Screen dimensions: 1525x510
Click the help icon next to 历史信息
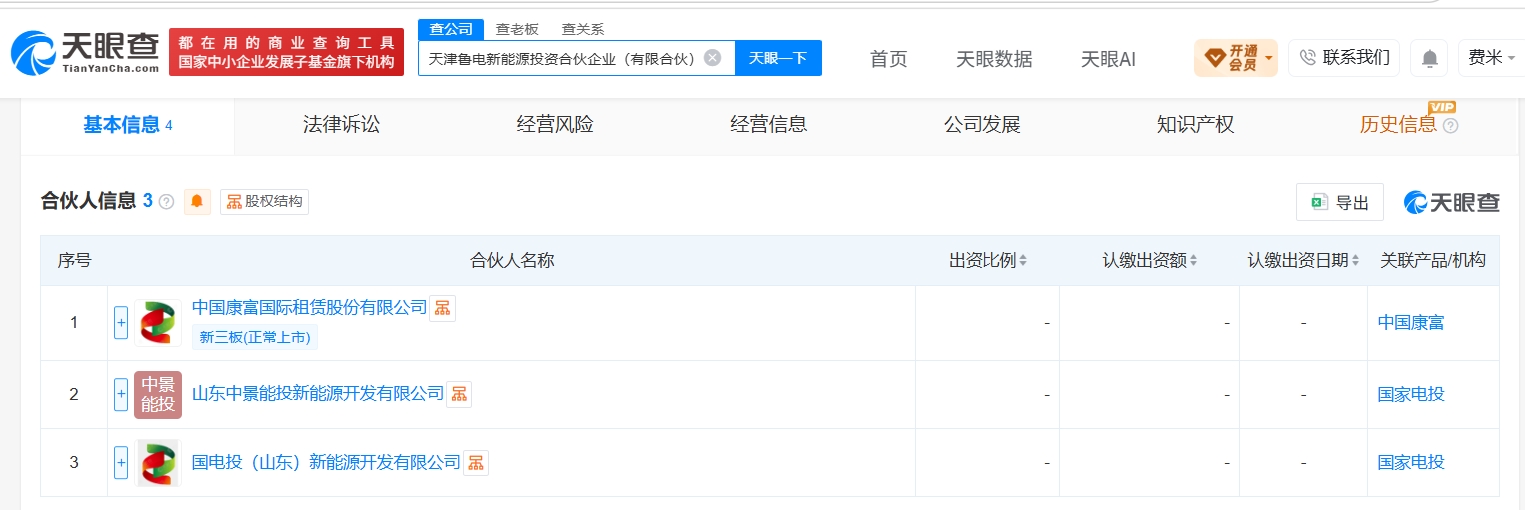[1451, 126]
